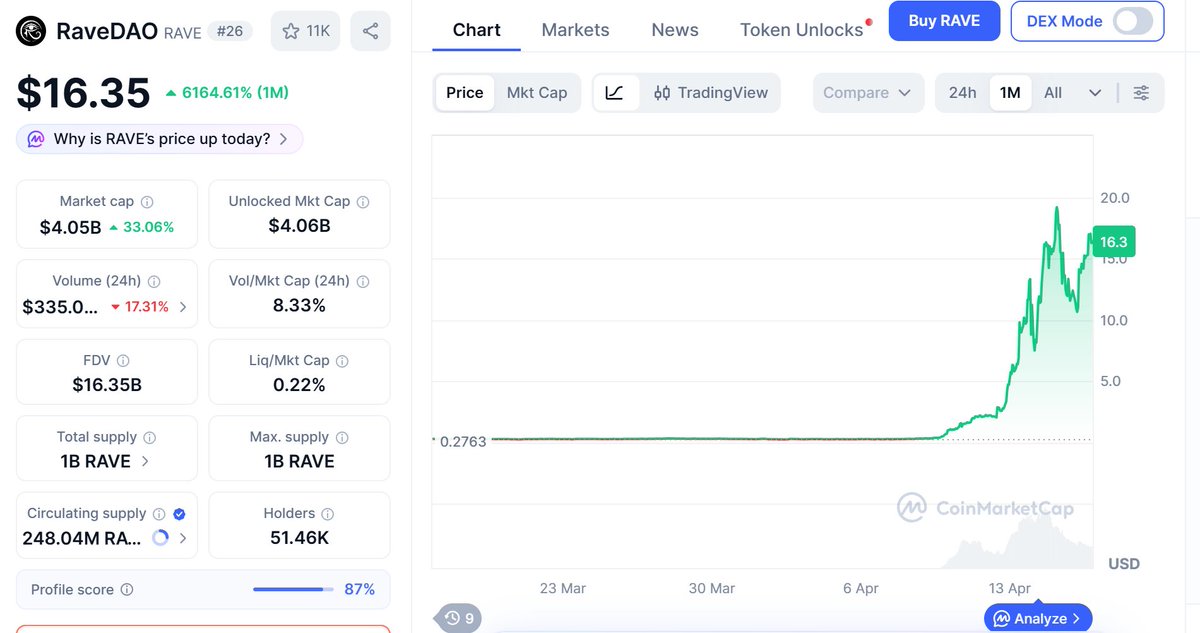Open the share icon button

point(370,31)
